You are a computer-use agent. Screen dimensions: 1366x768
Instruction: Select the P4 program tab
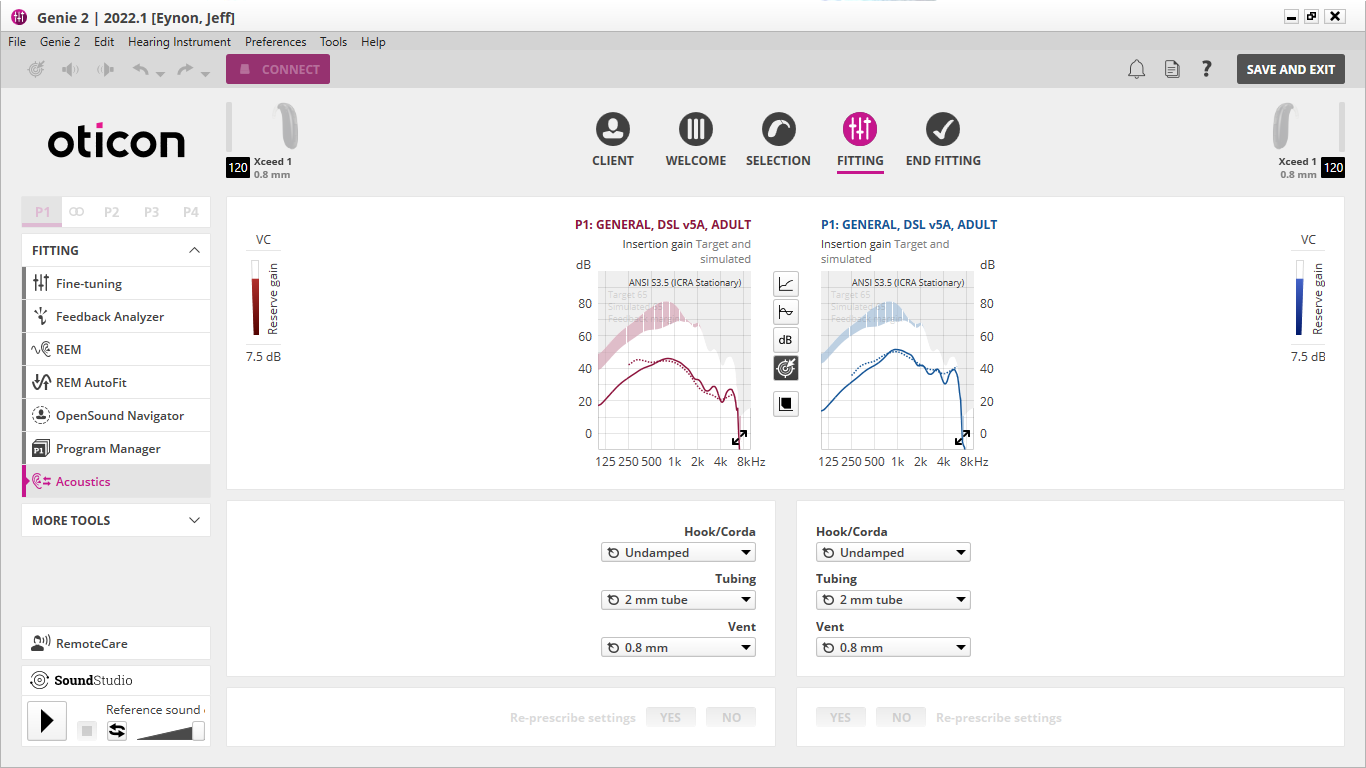click(190, 212)
